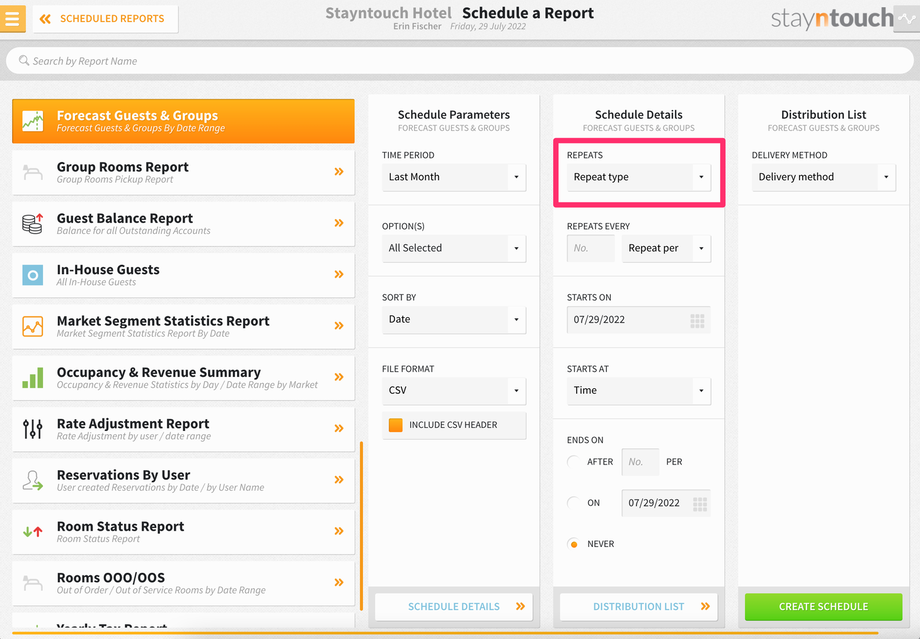Click the report list orange scrollbar
The height and width of the screenshot is (639, 920).
coord(361,526)
